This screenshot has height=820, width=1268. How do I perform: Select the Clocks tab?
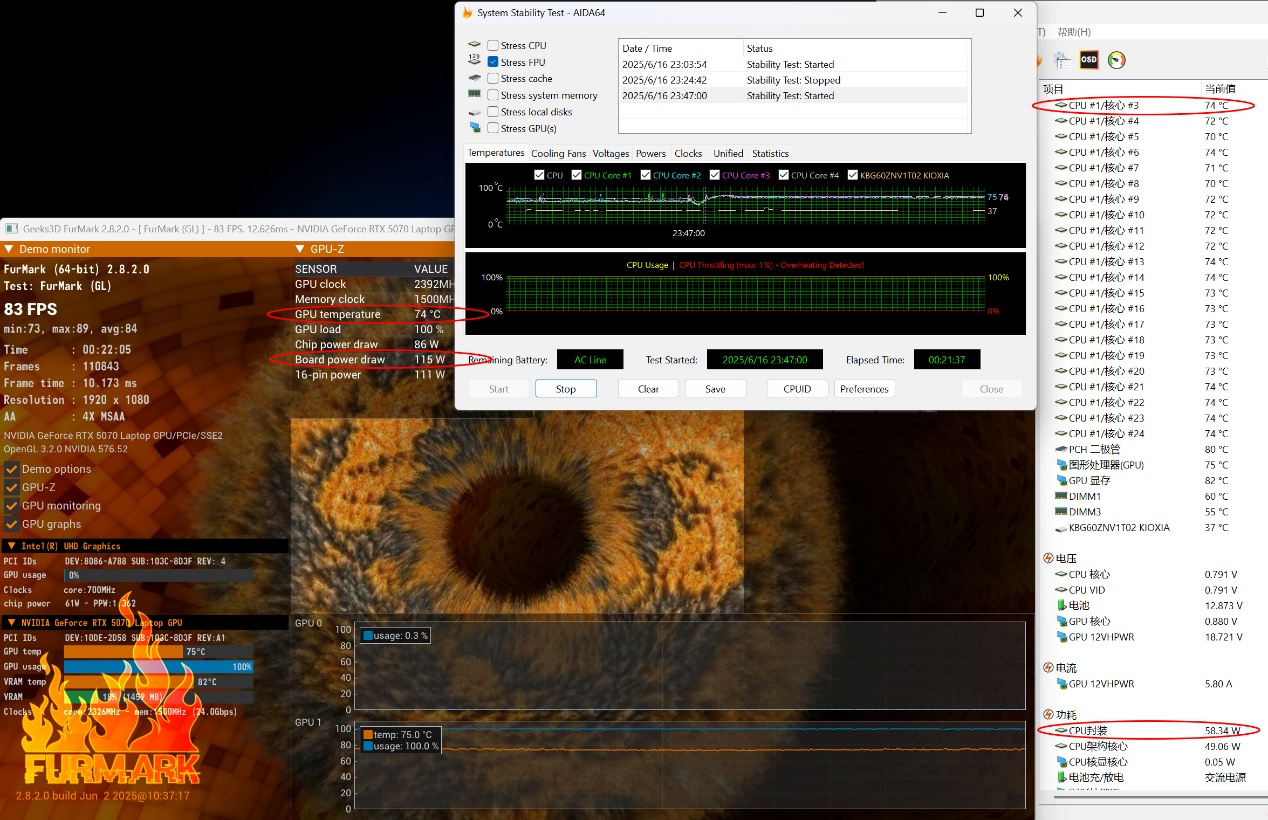[x=688, y=153]
